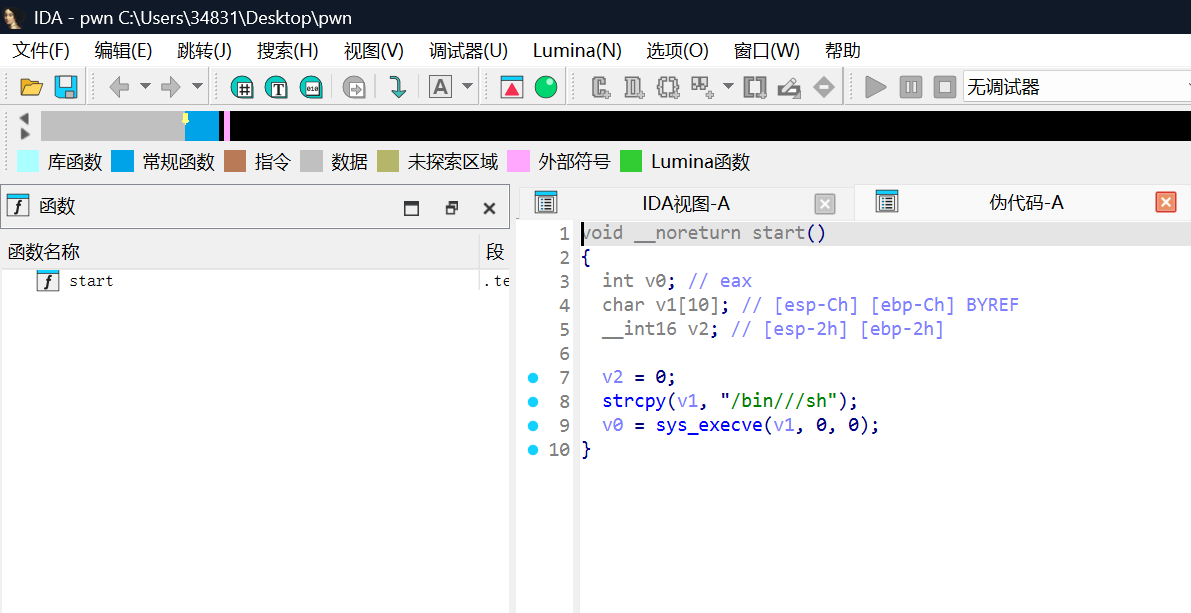Click the Lumina函数 green legend swatch
Image resolution: width=1191 pixels, height=613 pixels.
pyautogui.click(x=631, y=161)
